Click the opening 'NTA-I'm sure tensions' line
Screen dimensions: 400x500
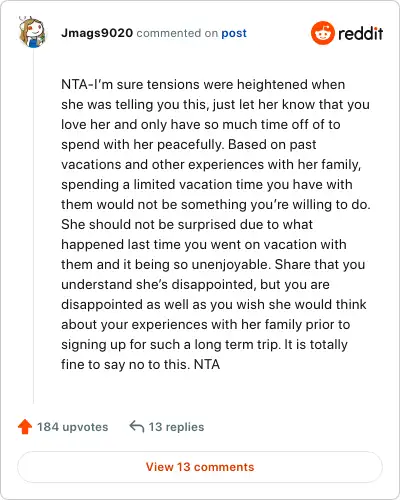[203, 84]
